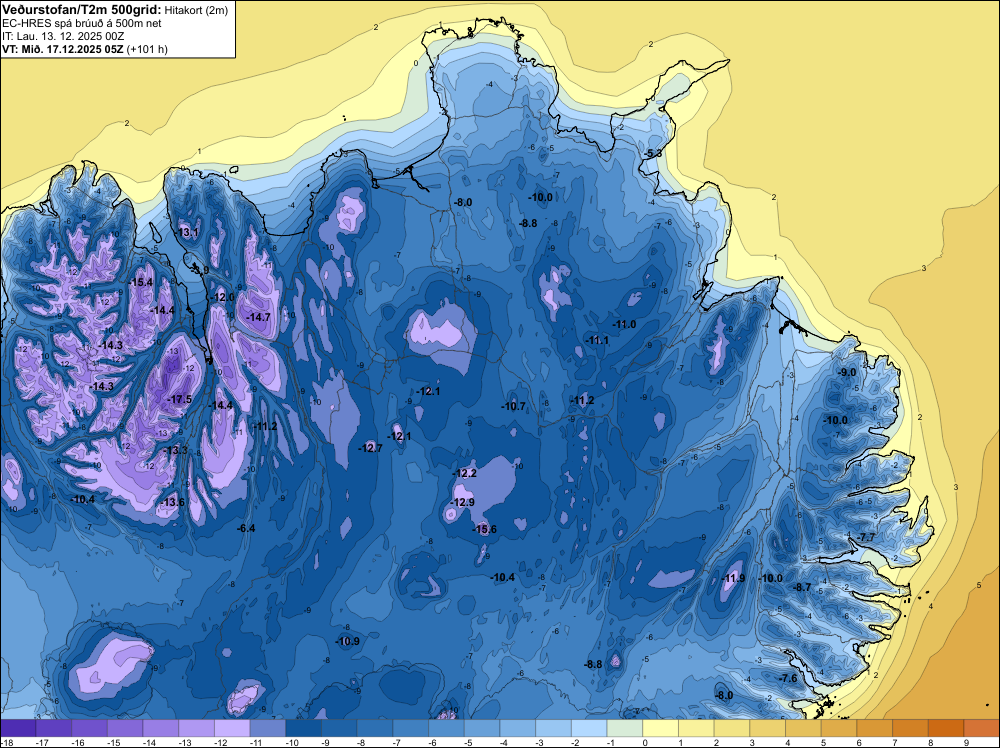This screenshot has height=748, width=1000.
Task: Pick the -11.9 temperature label
Action: tap(733, 578)
